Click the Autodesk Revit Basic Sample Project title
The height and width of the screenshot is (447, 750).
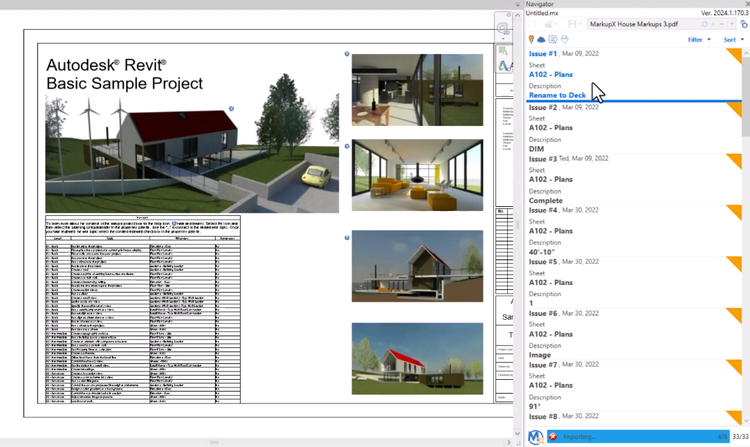pos(125,74)
